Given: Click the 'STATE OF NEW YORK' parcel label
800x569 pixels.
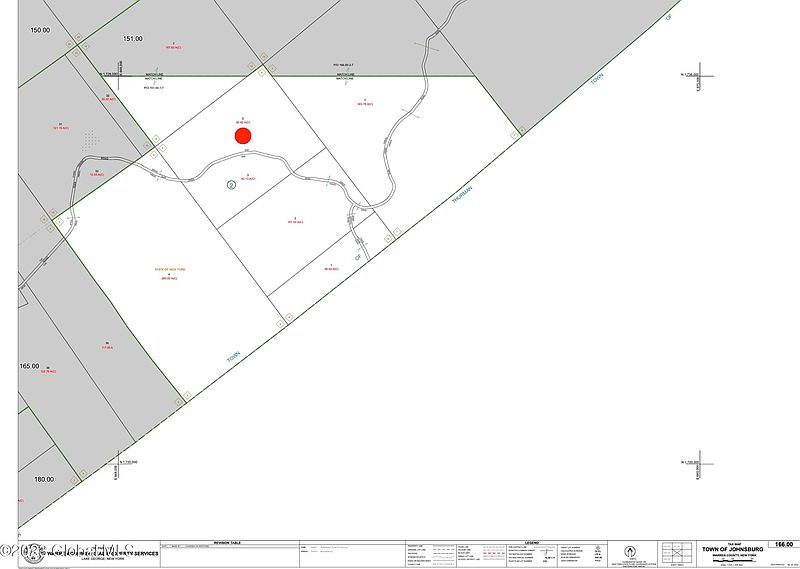Looking at the screenshot, I should [x=170, y=269].
